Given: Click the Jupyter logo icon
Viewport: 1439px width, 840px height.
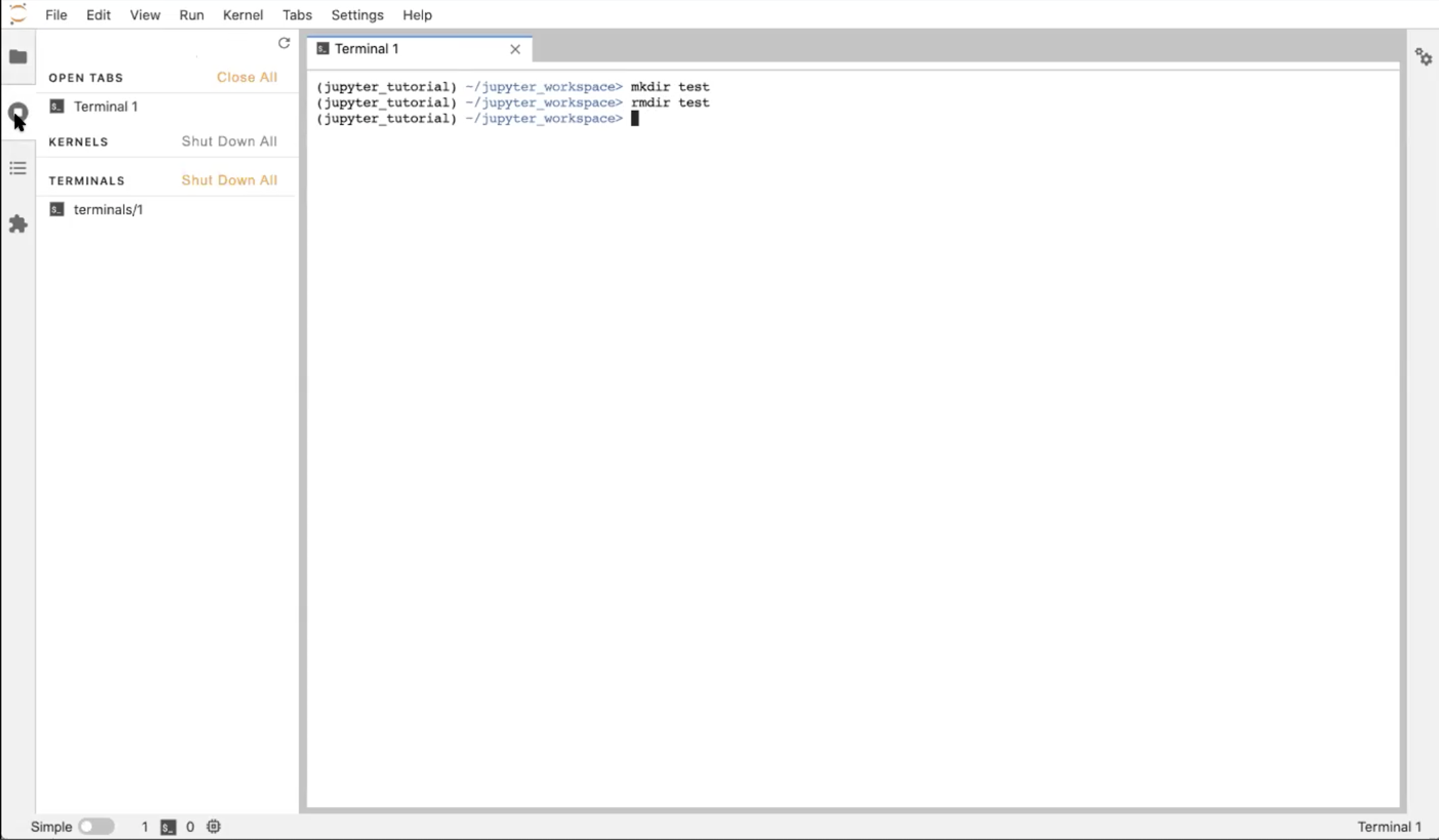Looking at the screenshot, I should coord(18,14).
